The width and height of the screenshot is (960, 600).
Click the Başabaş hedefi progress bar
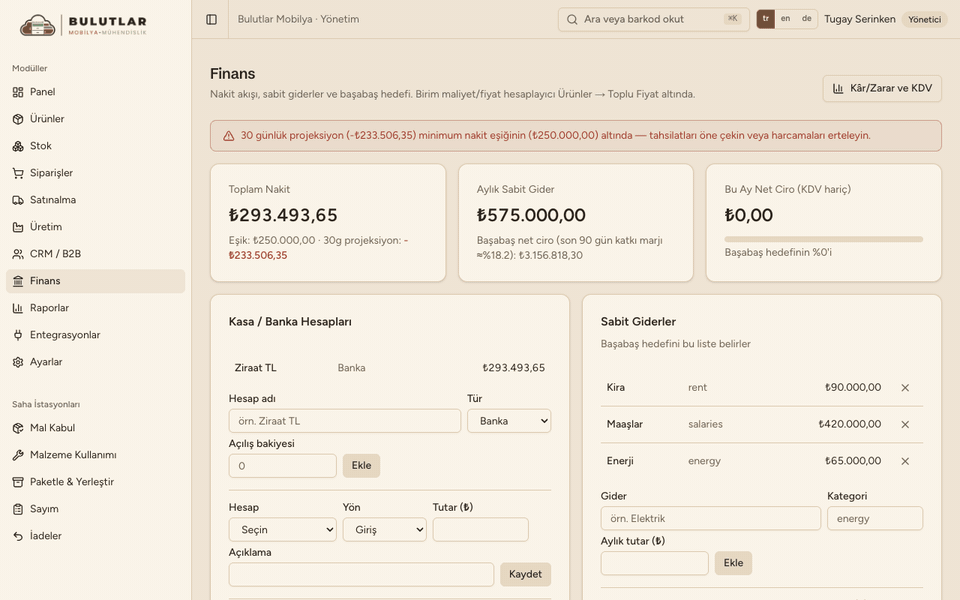(x=823, y=239)
